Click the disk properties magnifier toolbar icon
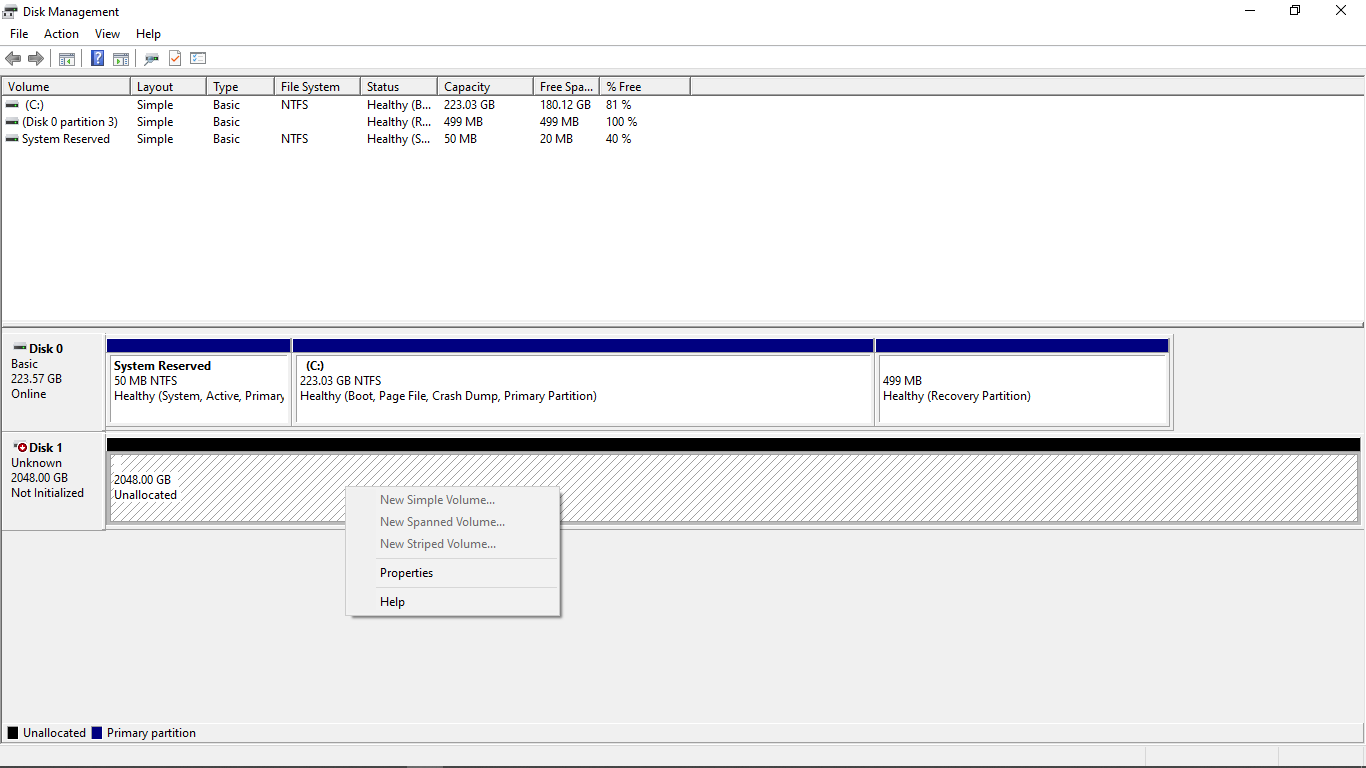 pyautogui.click(x=151, y=57)
